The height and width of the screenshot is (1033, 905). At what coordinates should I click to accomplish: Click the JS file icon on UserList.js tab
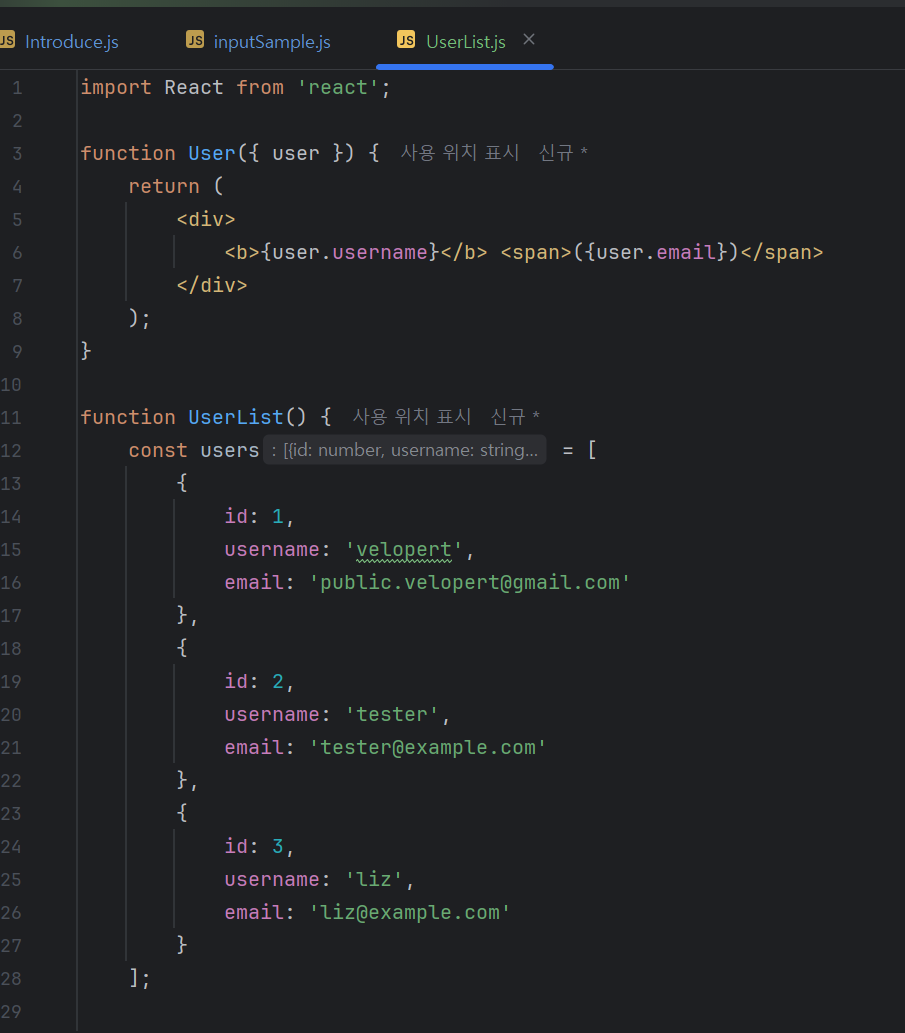[406, 40]
